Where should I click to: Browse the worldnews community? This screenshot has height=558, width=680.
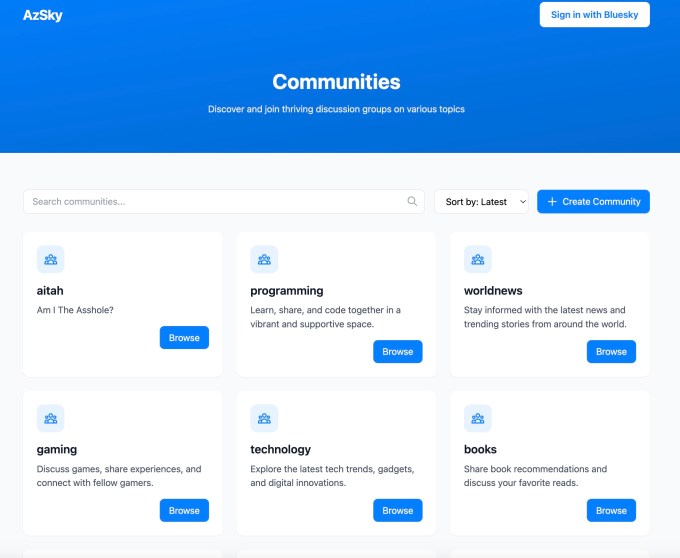click(611, 352)
